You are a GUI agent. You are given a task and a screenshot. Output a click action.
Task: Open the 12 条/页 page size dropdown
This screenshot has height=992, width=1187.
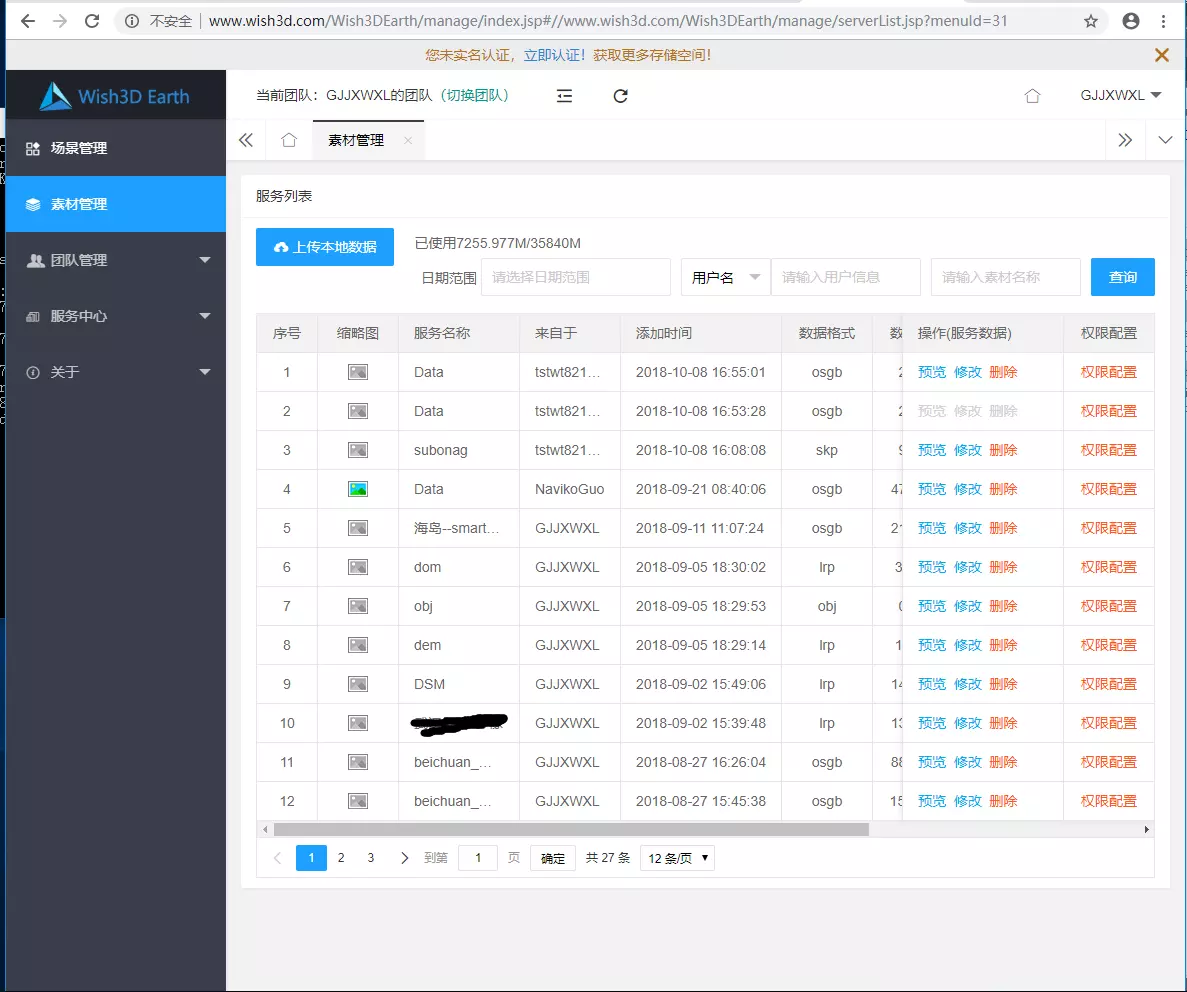[x=678, y=858]
